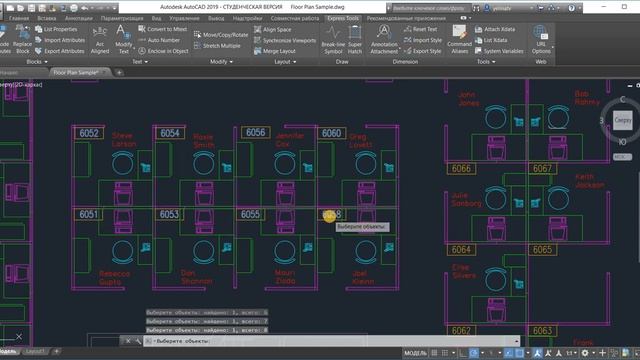
Task: Click Import Style tool
Action: pyautogui.click(x=423, y=40)
